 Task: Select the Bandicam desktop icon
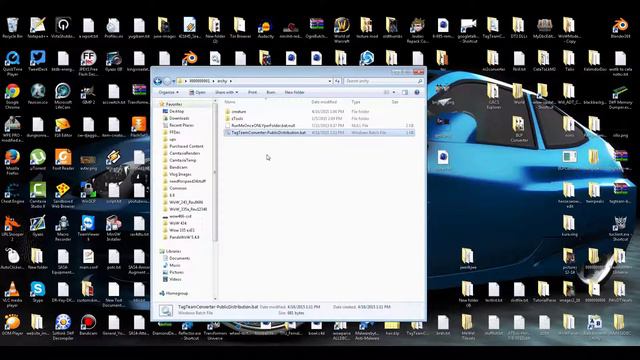pos(88,325)
